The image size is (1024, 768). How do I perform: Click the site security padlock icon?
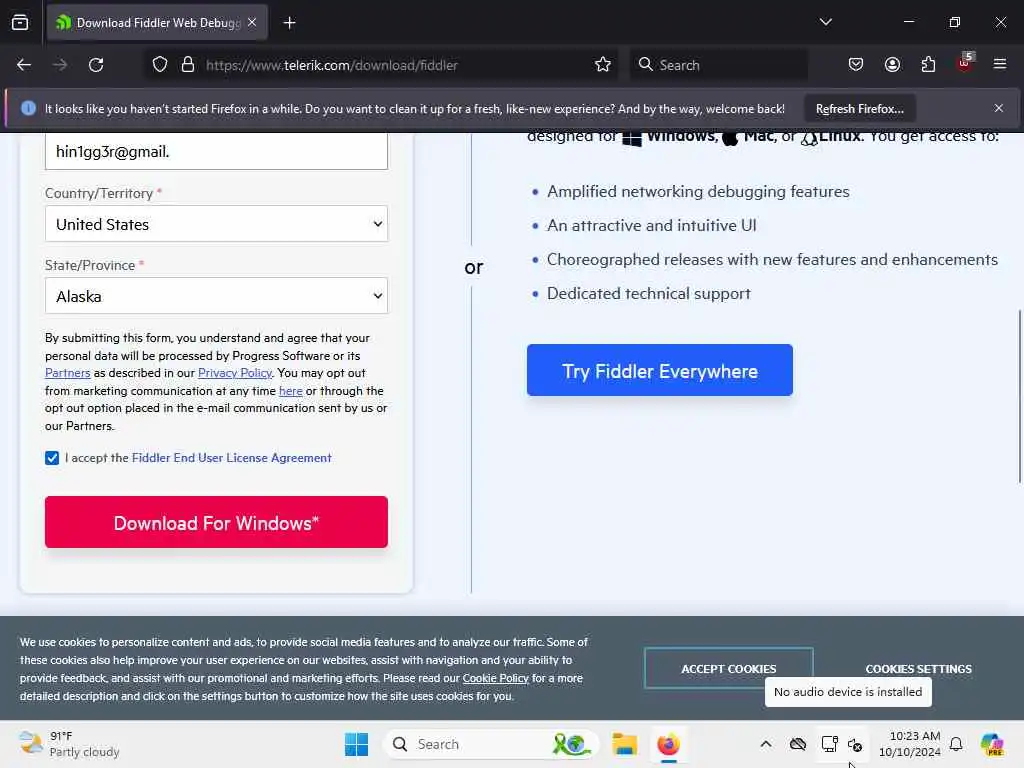[188, 65]
